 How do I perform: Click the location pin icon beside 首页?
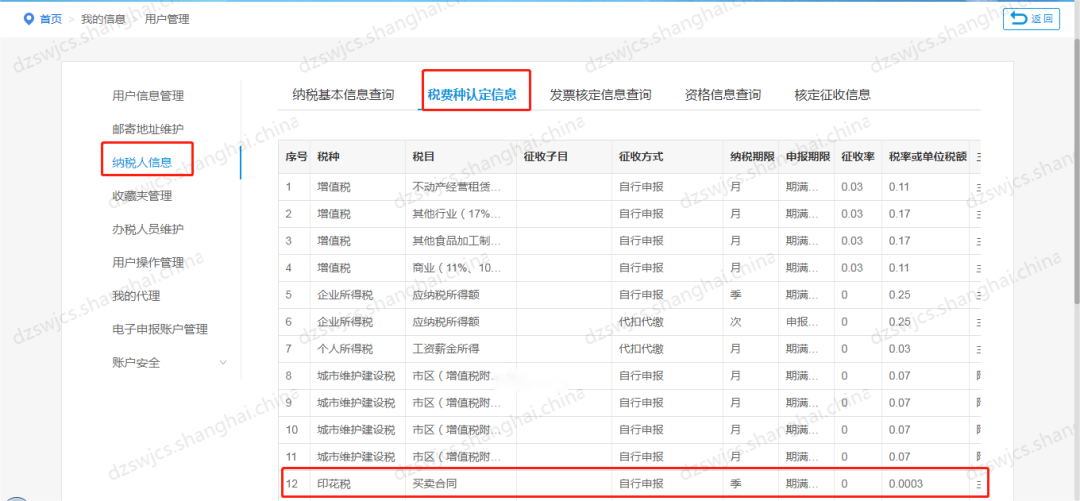28,19
